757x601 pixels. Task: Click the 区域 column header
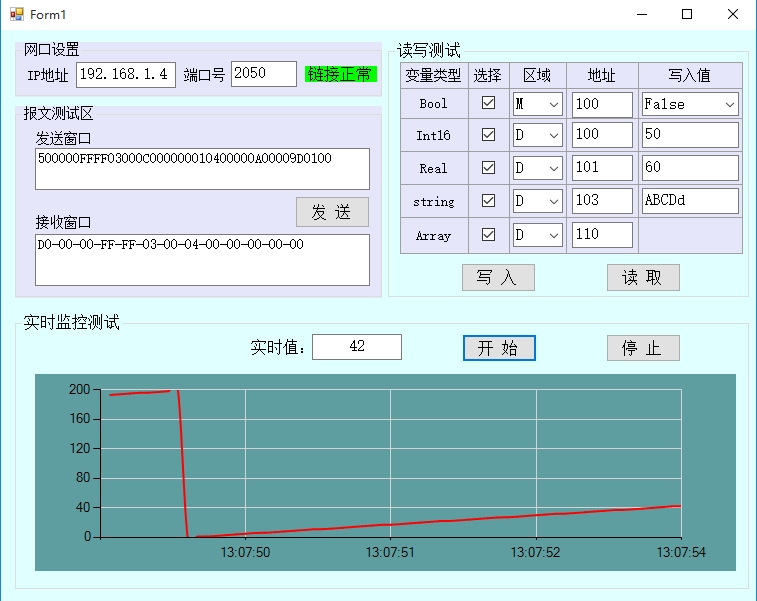pyautogui.click(x=538, y=75)
